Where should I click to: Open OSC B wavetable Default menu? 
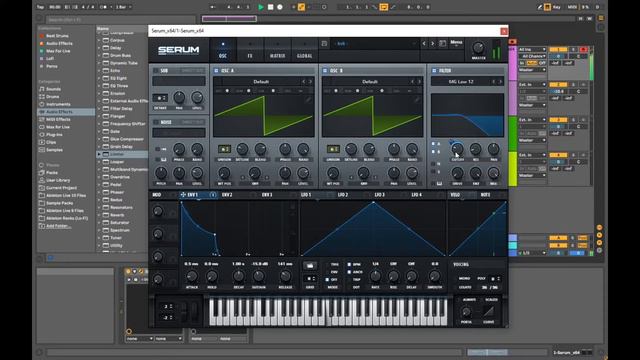click(x=370, y=82)
